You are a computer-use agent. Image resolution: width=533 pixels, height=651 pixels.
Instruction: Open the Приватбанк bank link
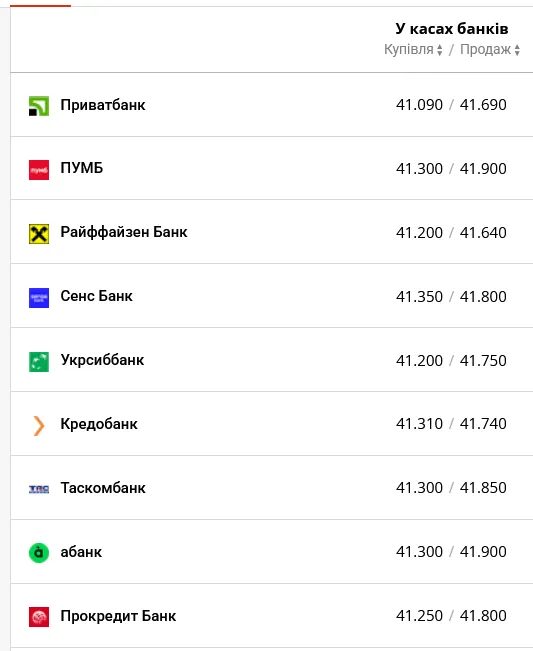click(x=103, y=105)
